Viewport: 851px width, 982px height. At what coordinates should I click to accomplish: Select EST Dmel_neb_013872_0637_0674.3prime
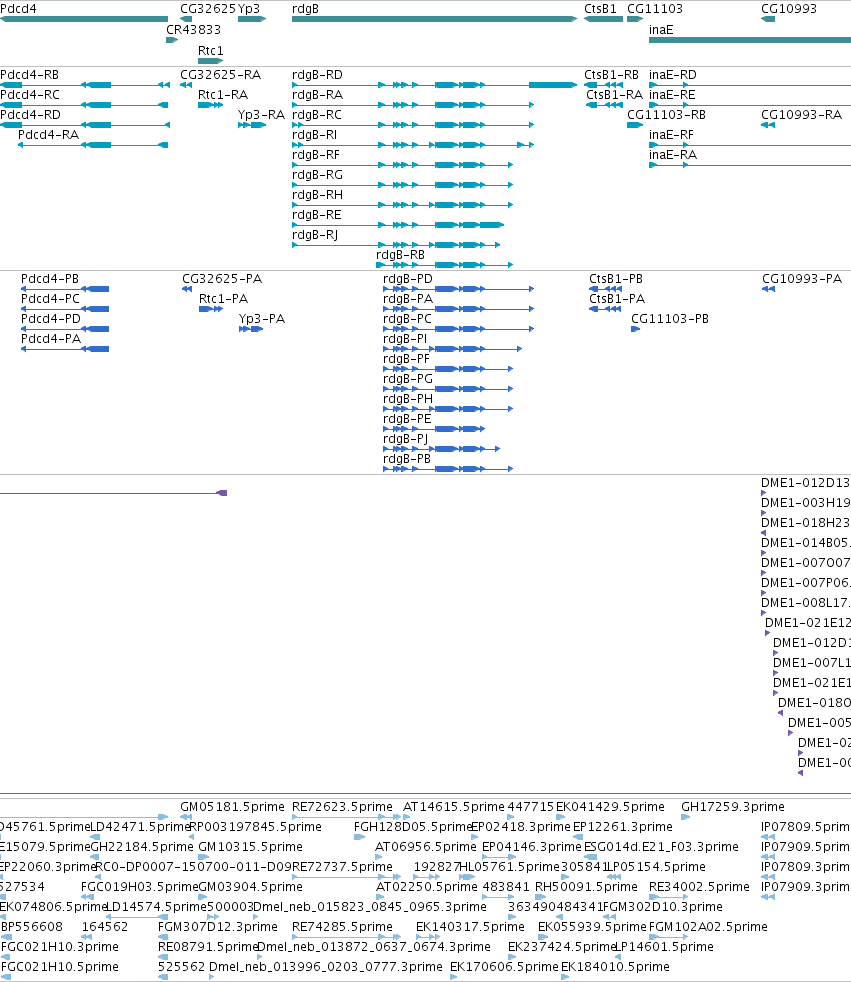pos(374,947)
